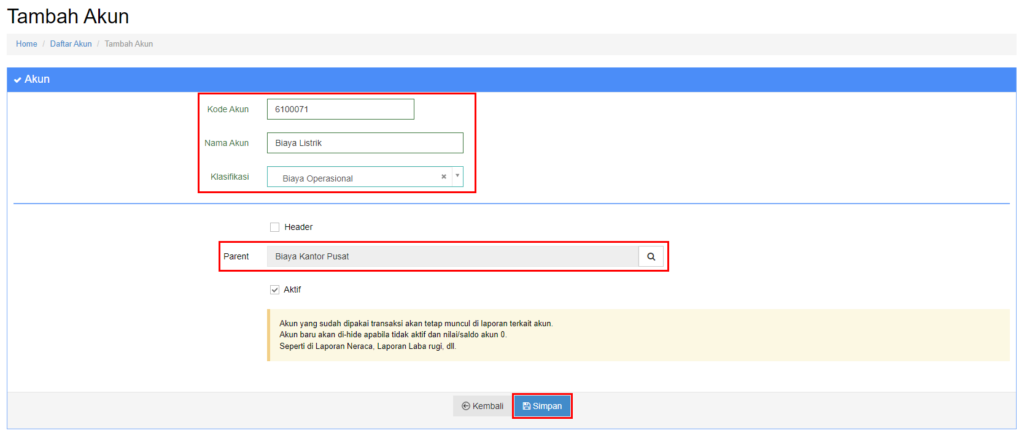Click the Parent field showing Biaya Kantor Pusat
The width and height of the screenshot is (1024, 436).
tap(452, 256)
